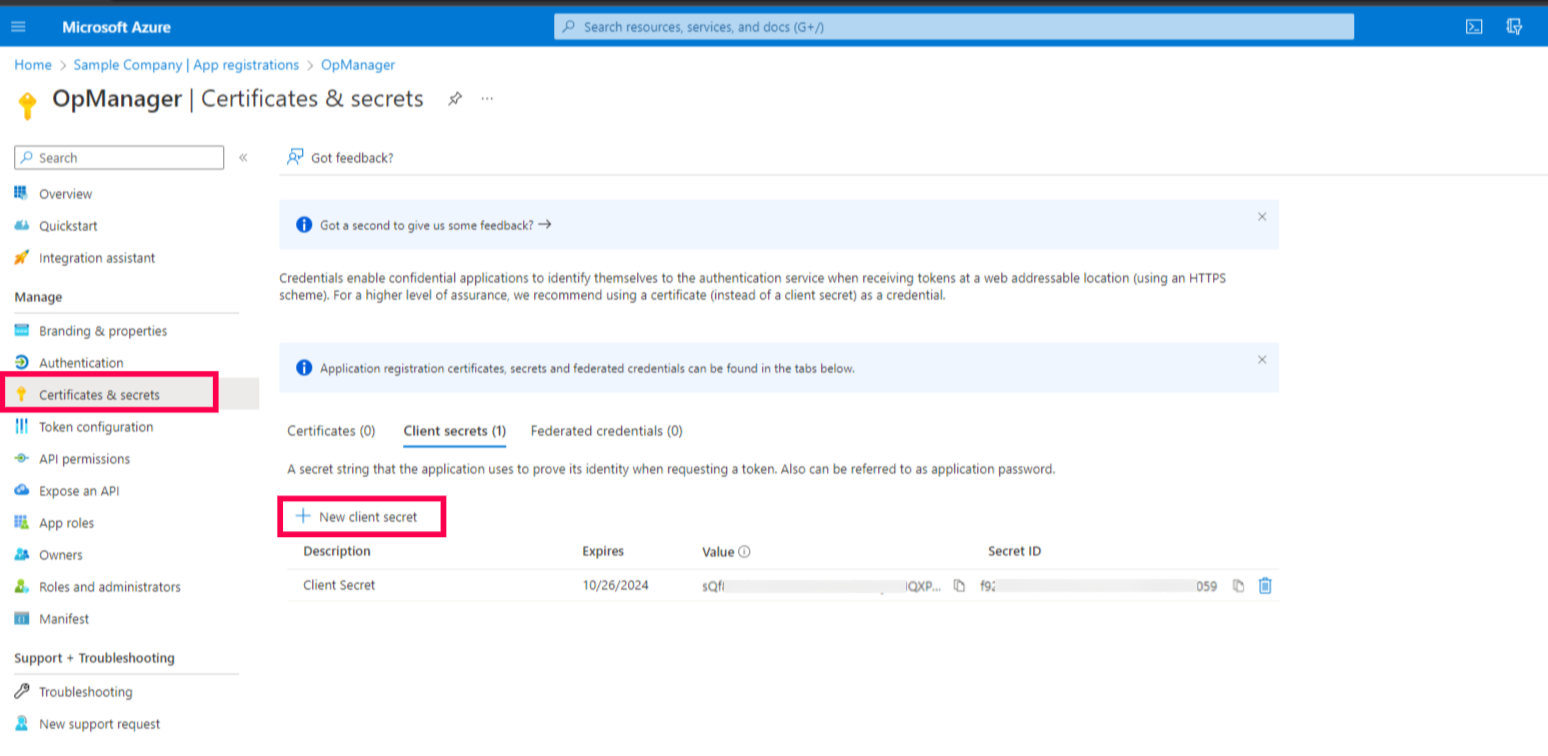Open the Azure portal hamburger menu
Viewport: 1548px width, 756px height.
point(18,27)
